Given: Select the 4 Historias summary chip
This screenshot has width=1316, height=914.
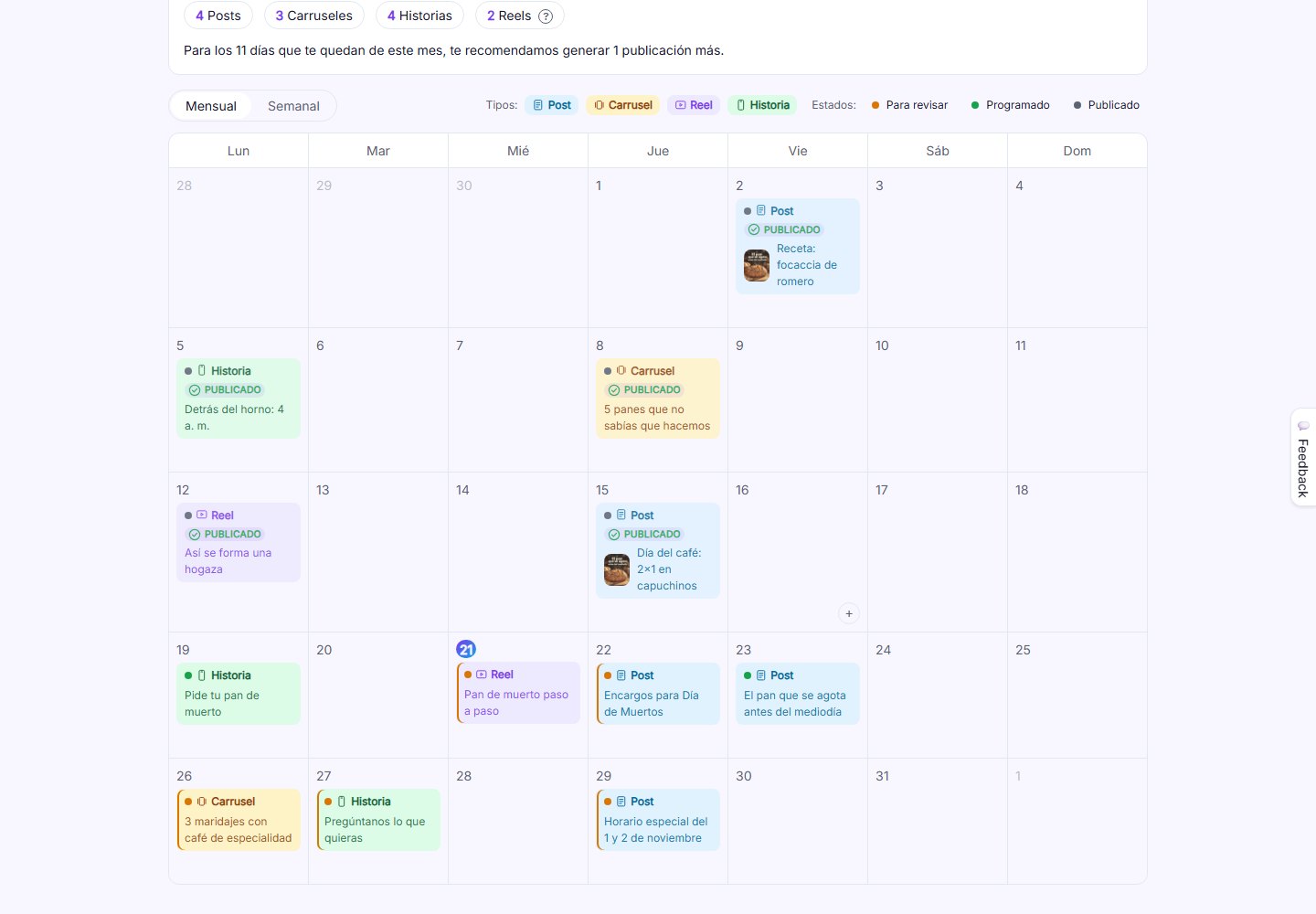Looking at the screenshot, I should (x=419, y=16).
